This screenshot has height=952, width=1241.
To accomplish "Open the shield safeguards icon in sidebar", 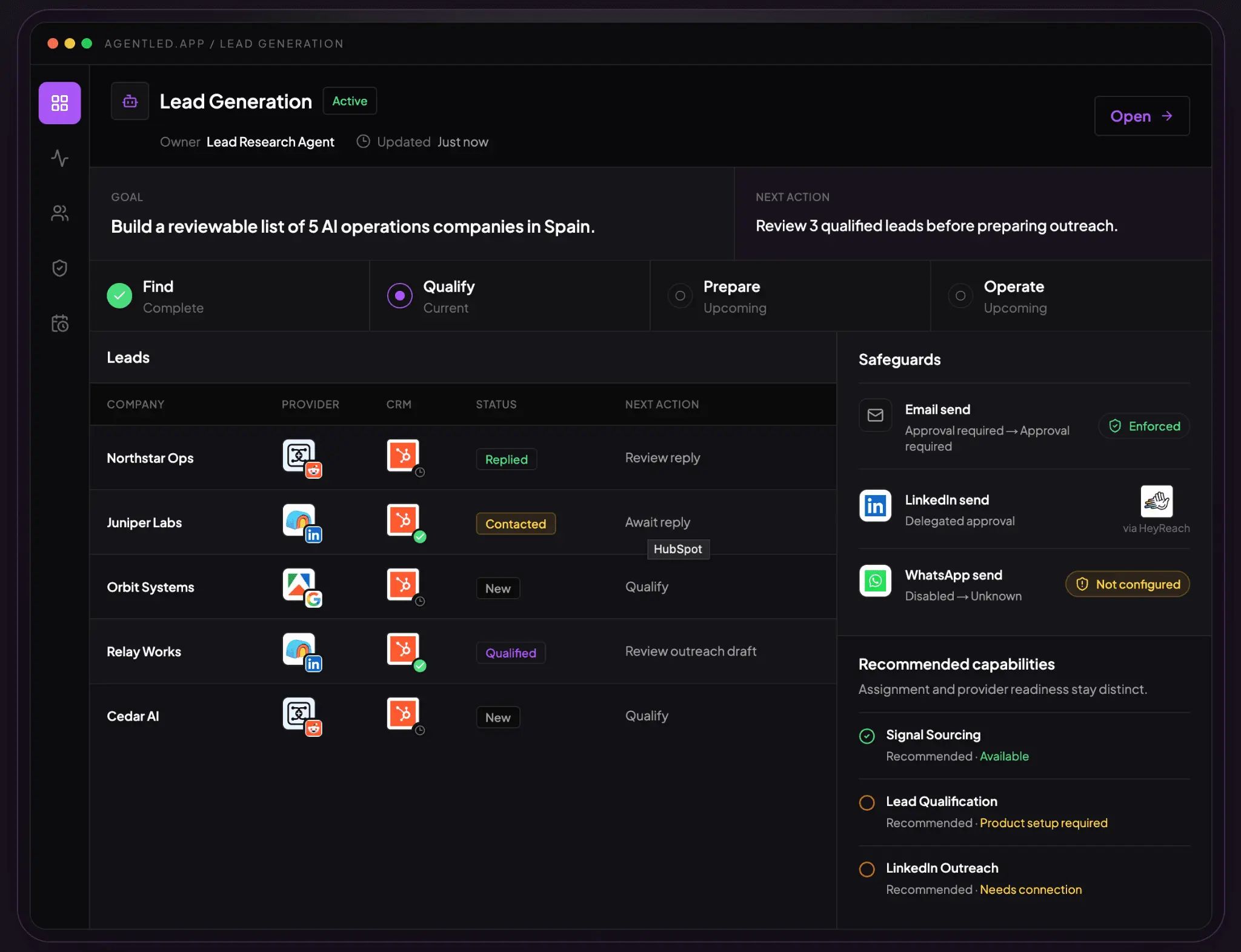I will [x=59, y=268].
